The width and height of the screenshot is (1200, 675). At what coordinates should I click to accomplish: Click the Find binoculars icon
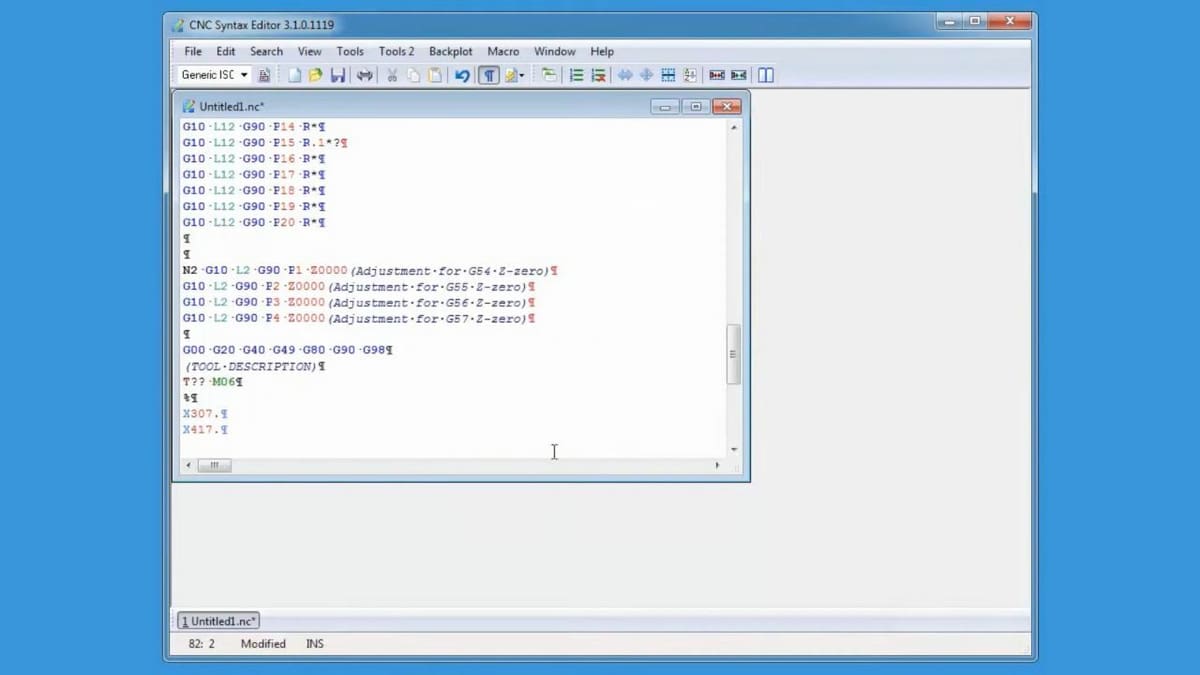[365, 75]
